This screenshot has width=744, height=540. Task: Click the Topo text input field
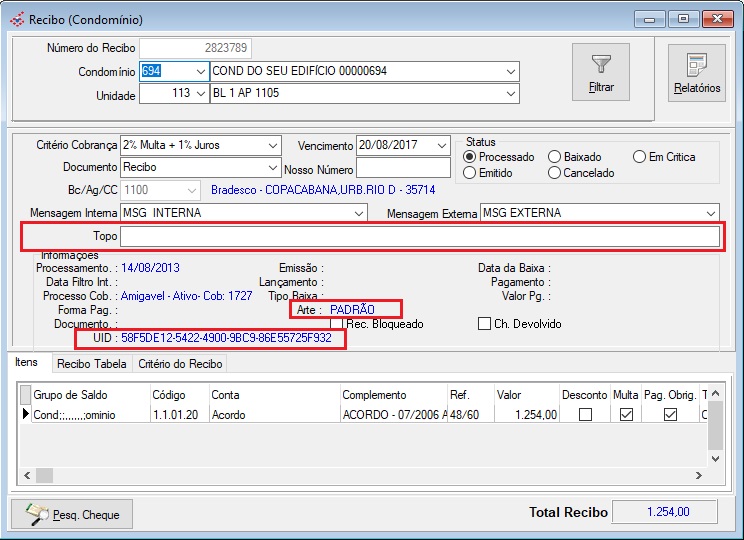419,237
